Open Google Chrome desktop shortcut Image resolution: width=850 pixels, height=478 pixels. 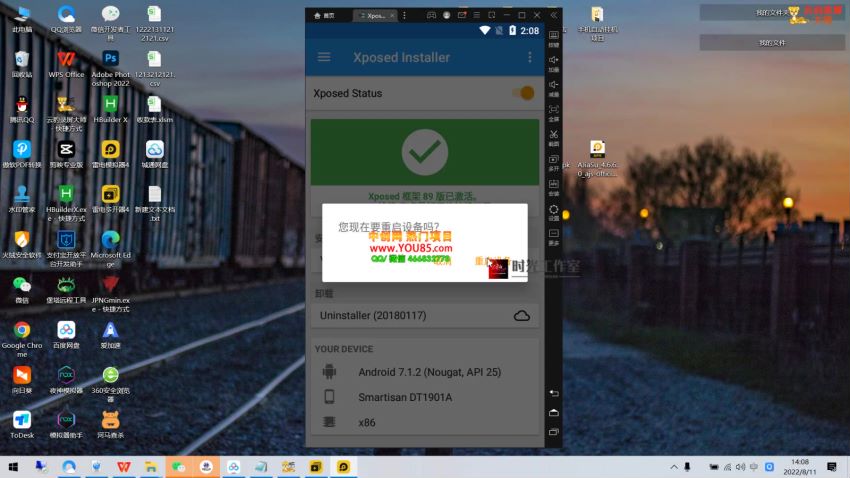[22, 339]
